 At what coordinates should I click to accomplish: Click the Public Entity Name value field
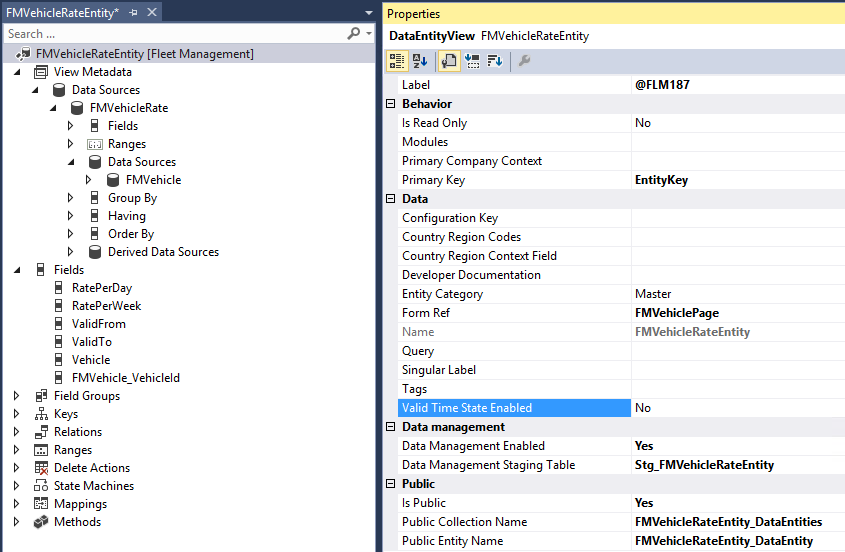738,541
